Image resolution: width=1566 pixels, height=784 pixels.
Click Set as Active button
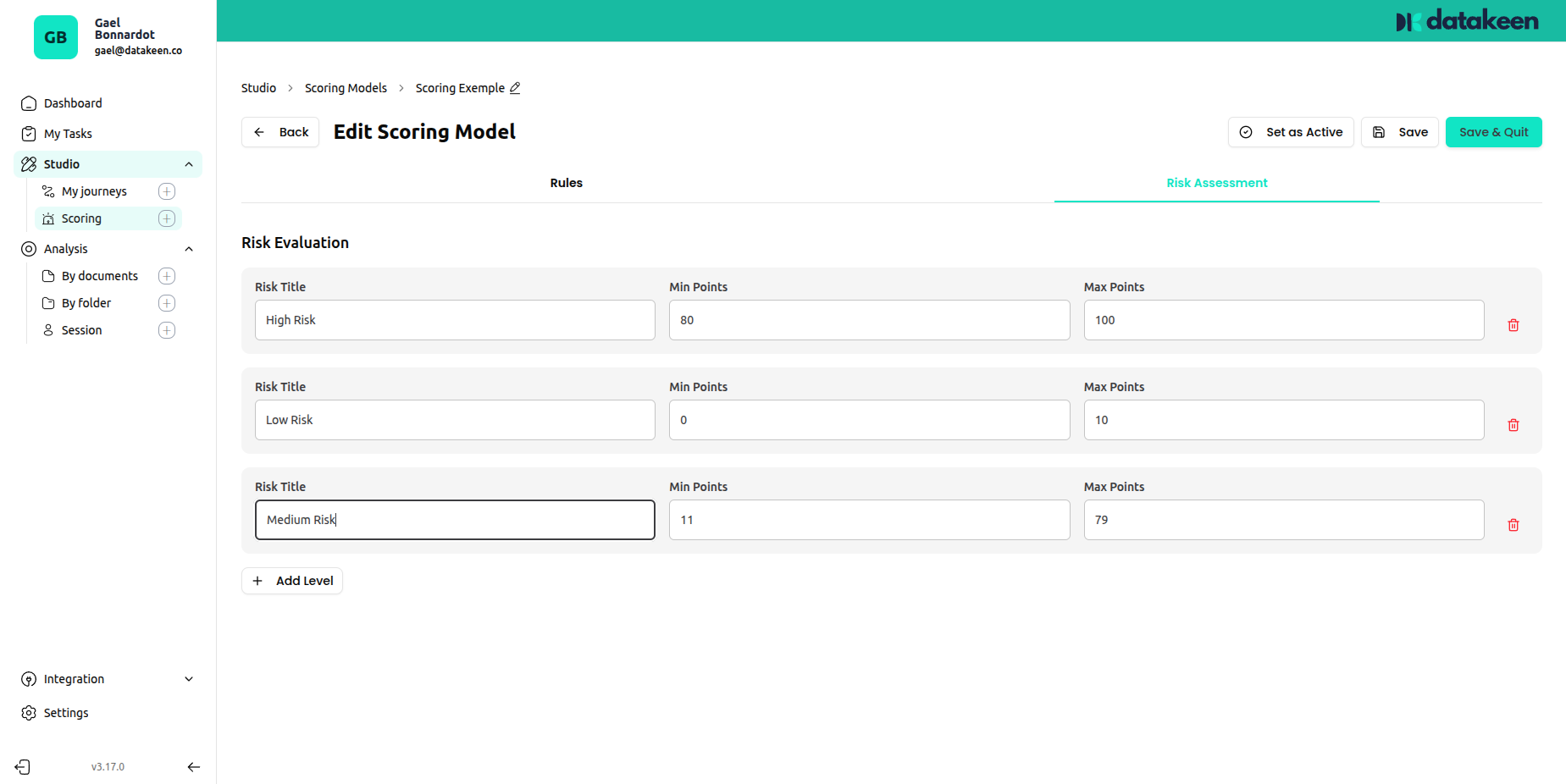click(1291, 132)
